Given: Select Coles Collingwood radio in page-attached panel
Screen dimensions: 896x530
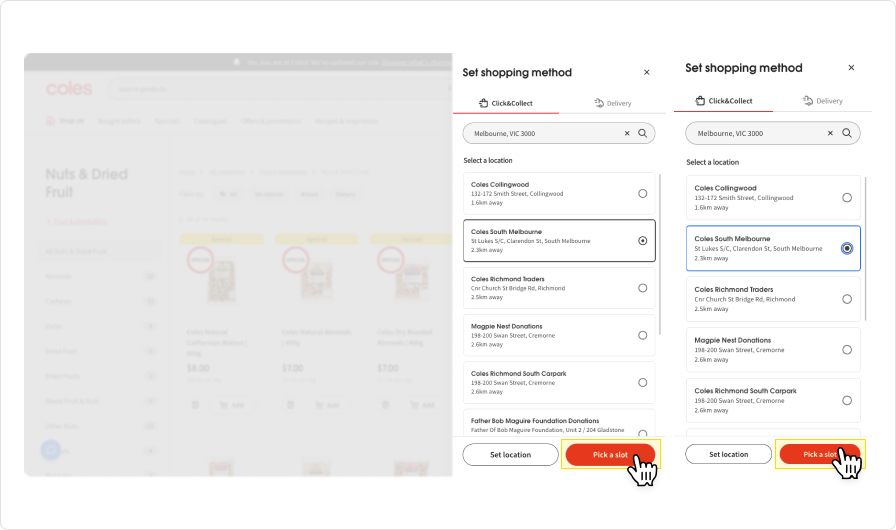Looking at the screenshot, I should tap(642, 194).
